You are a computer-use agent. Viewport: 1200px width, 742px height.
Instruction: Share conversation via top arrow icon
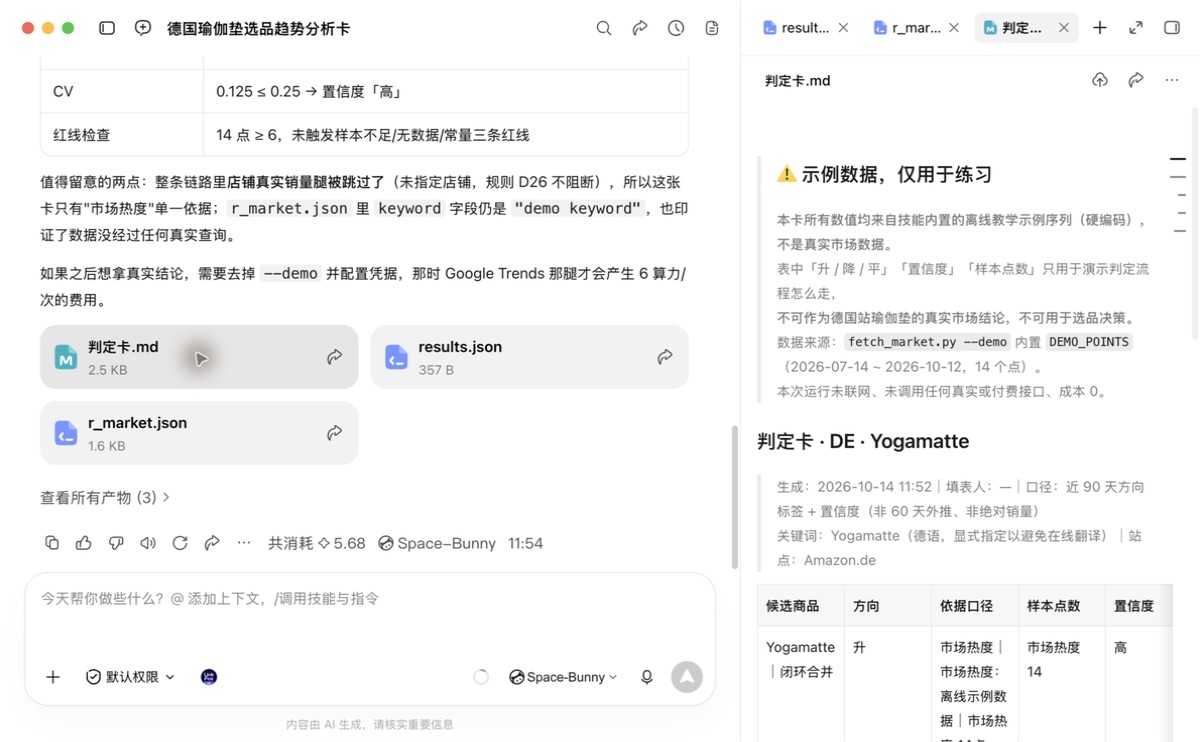click(x=640, y=28)
